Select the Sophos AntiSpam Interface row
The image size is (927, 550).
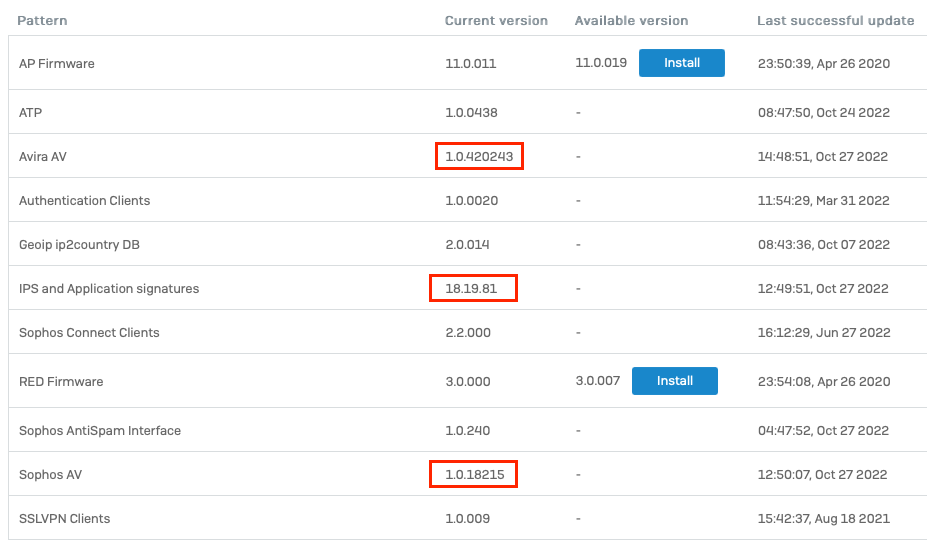[x=468, y=430]
